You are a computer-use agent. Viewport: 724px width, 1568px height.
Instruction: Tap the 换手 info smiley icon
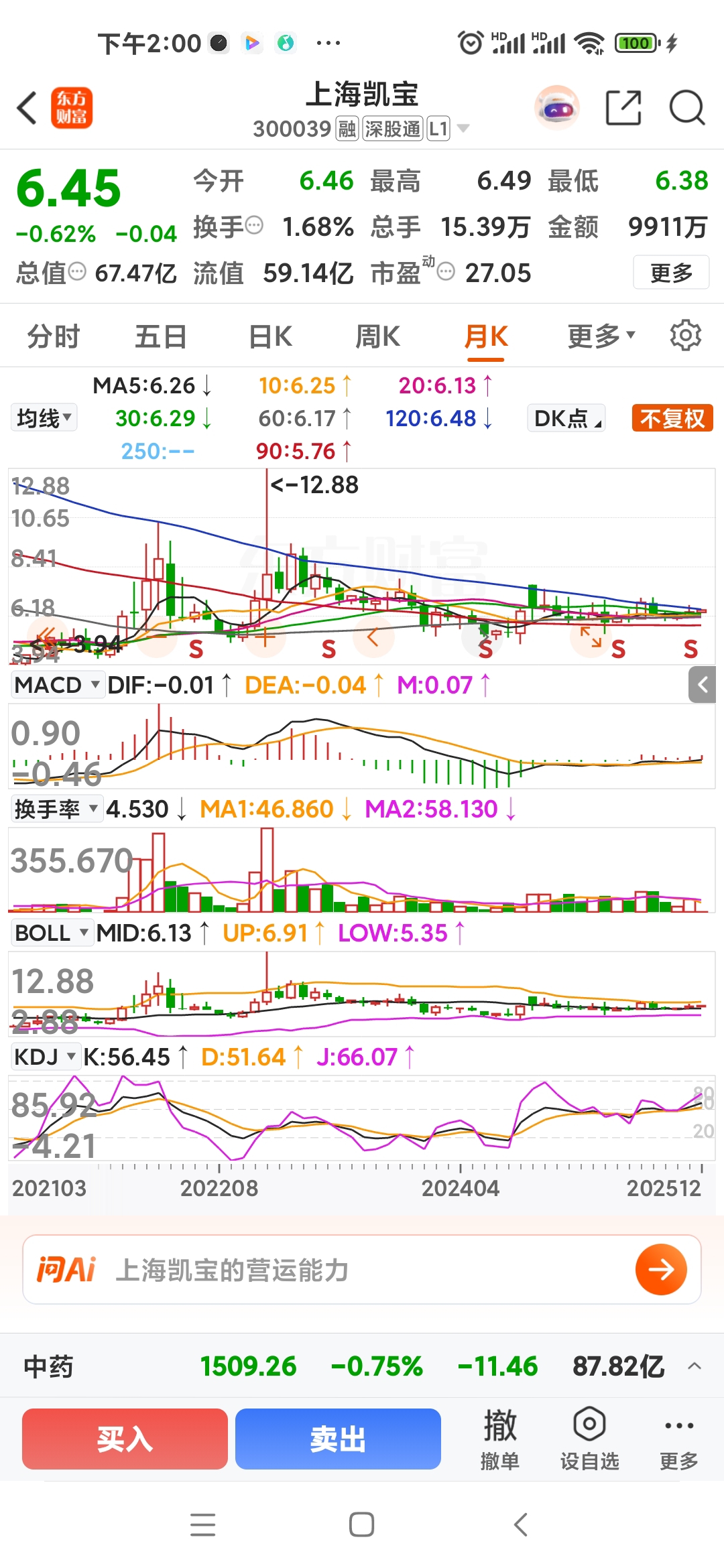(x=254, y=225)
